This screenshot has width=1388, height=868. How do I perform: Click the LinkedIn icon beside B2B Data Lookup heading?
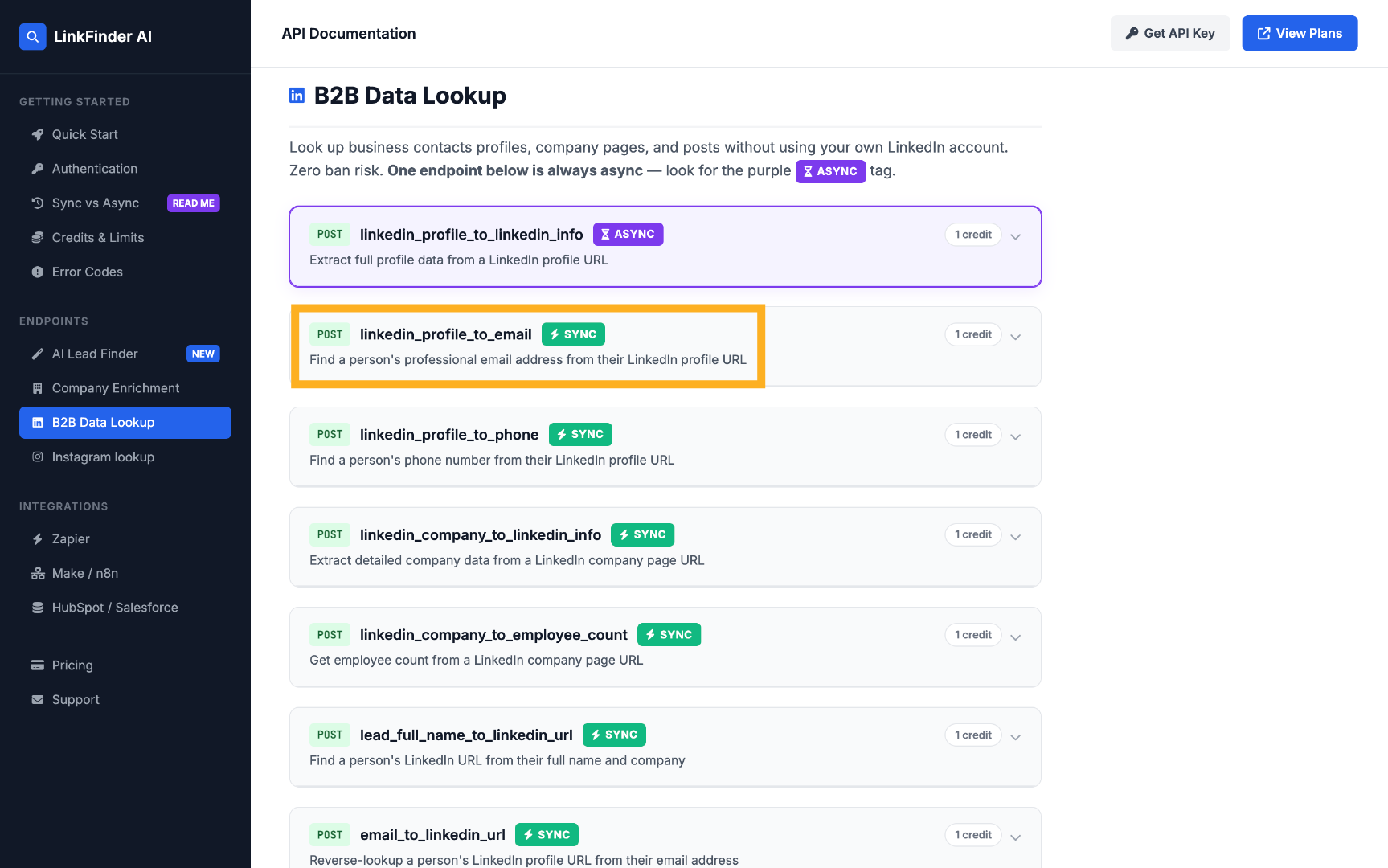[x=297, y=96]
